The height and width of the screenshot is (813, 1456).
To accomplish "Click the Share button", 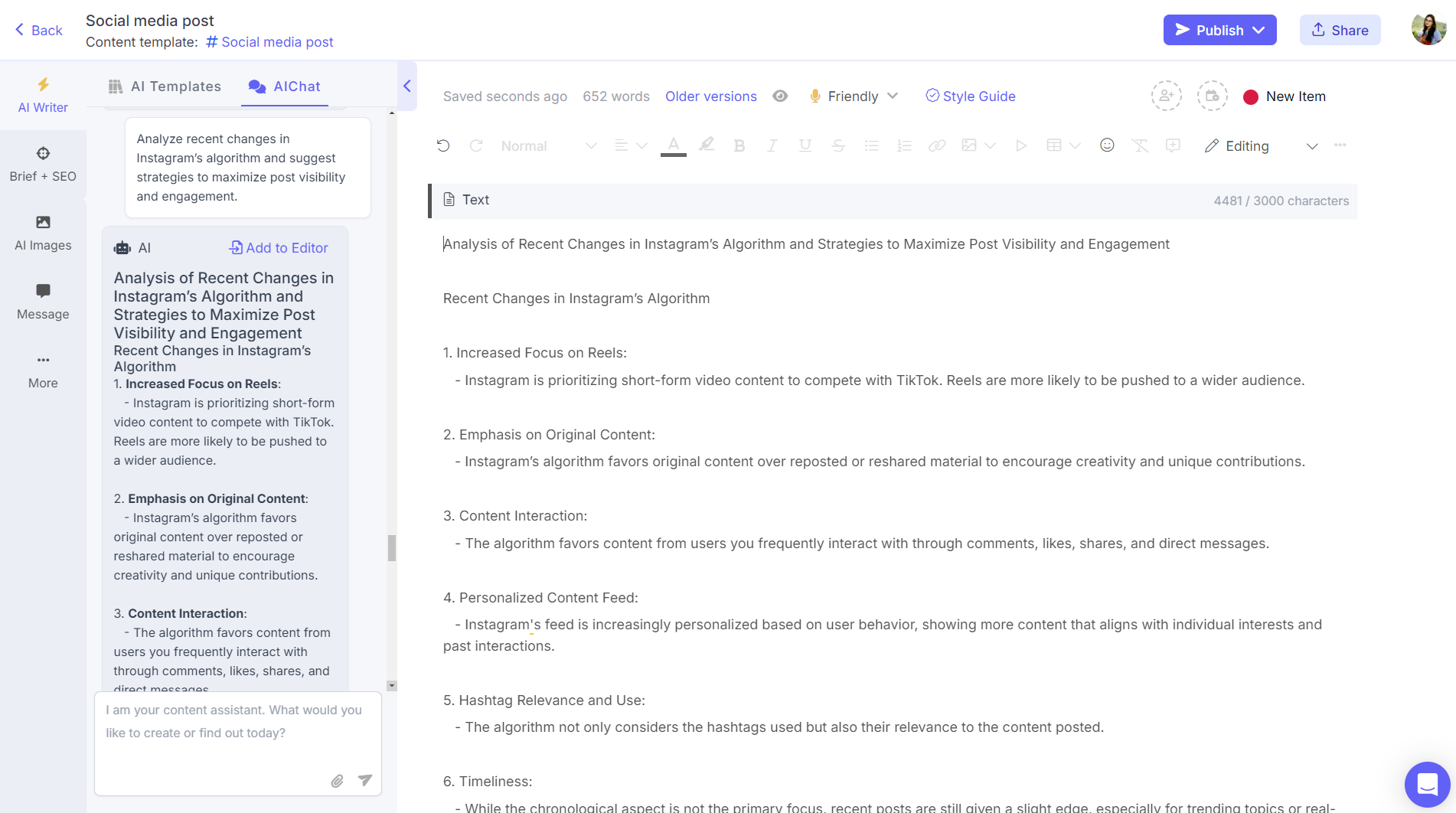I will point(1340,30).
